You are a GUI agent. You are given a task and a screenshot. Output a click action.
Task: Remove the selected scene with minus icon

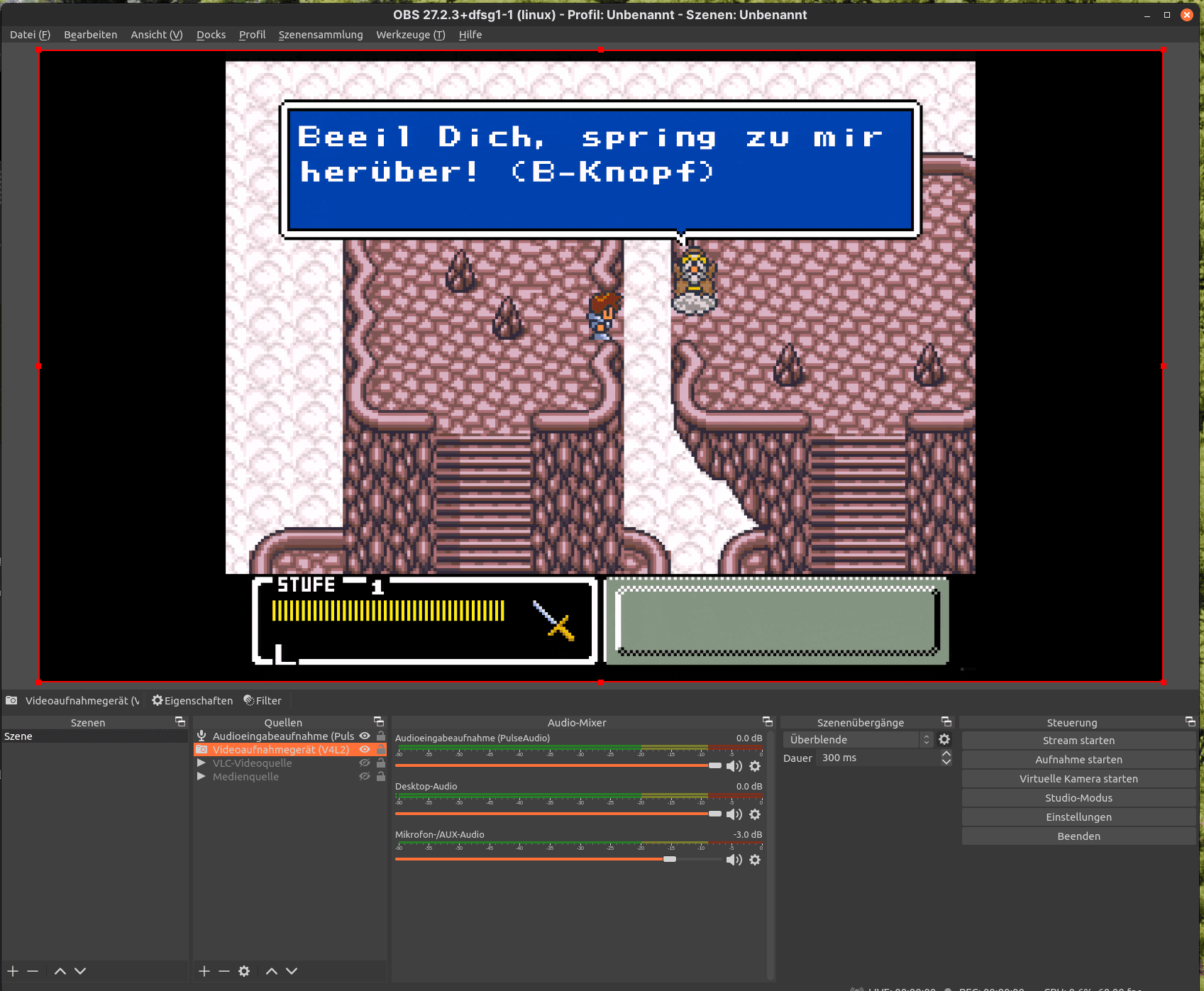tap(33, 971)
